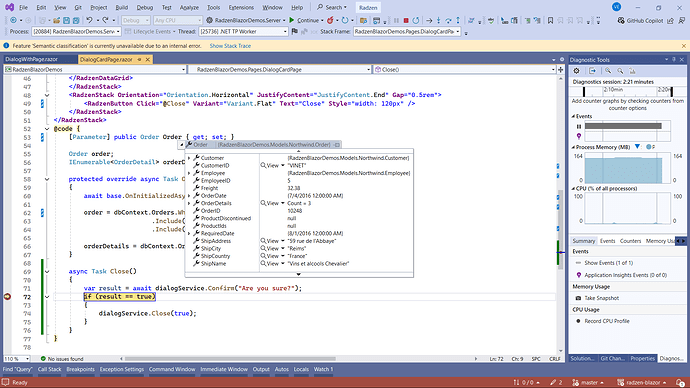Open Diagnostic Tools settings gear
The height and width of the screenshot is (388, 690).
click(576, 71)
